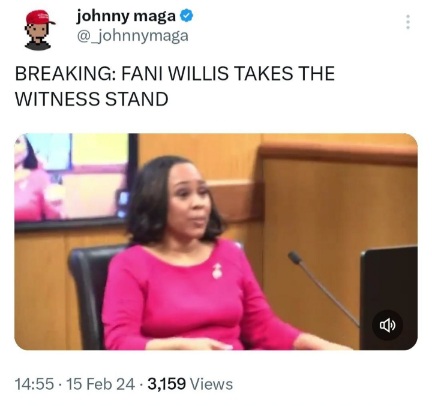
Task: Click the blue verified checkmark badge
Action: click(187, 16)
